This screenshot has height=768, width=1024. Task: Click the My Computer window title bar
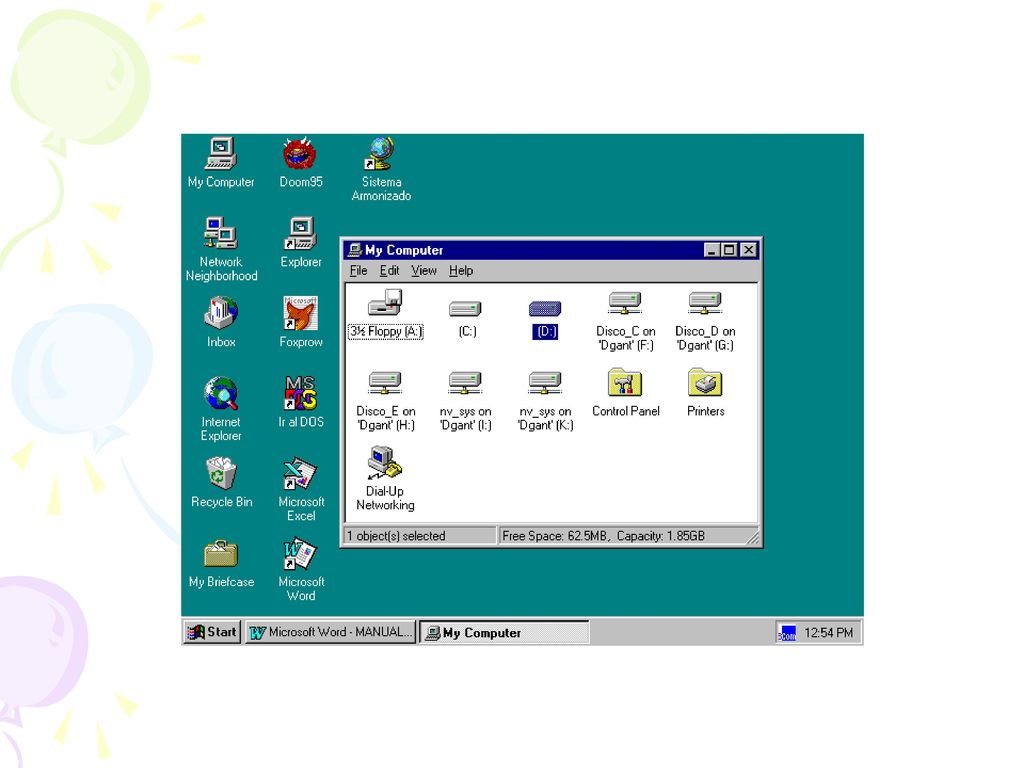click(x=551, y=250)
